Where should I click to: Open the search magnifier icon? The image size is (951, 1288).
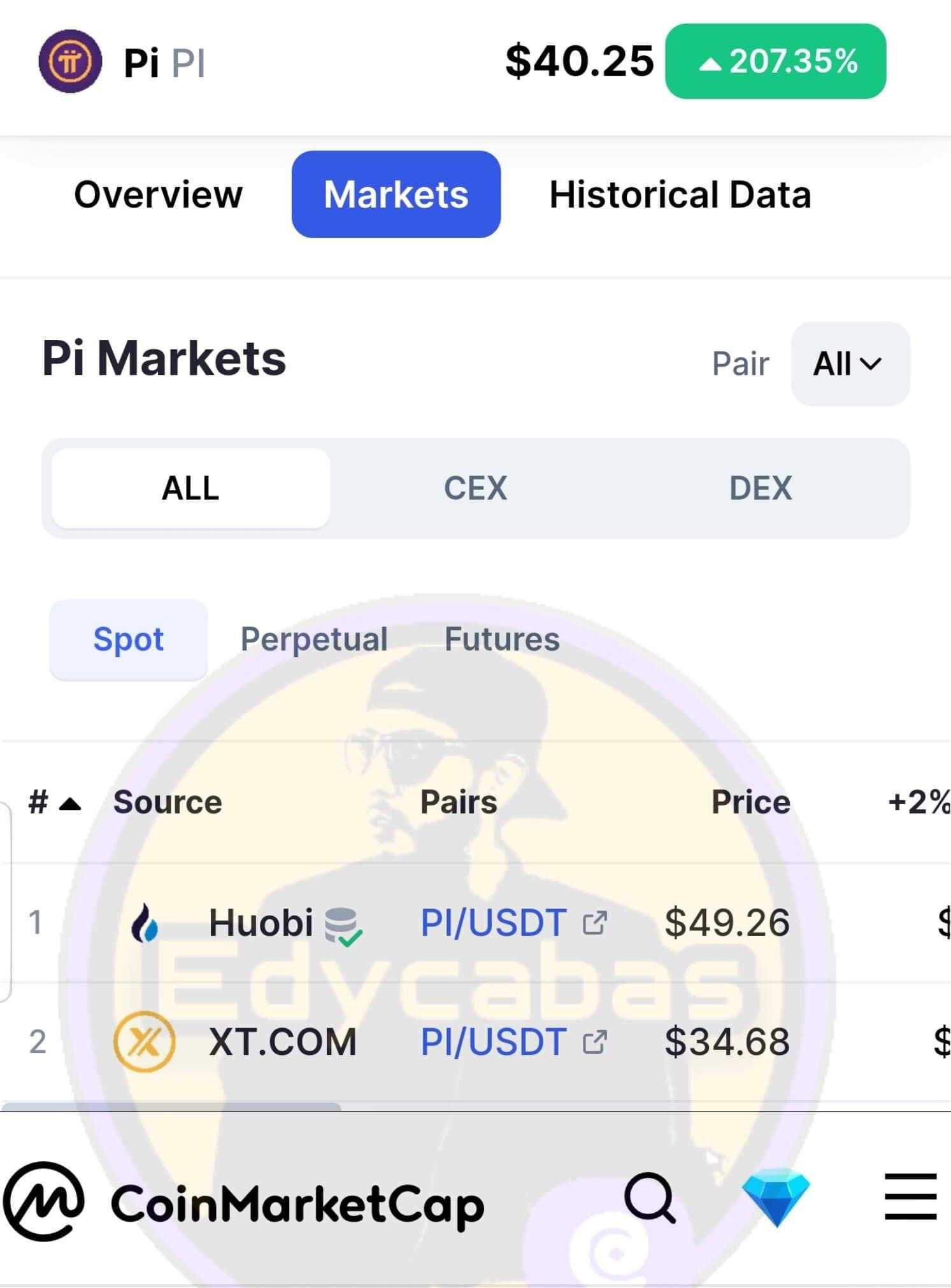pos(650,1198)
